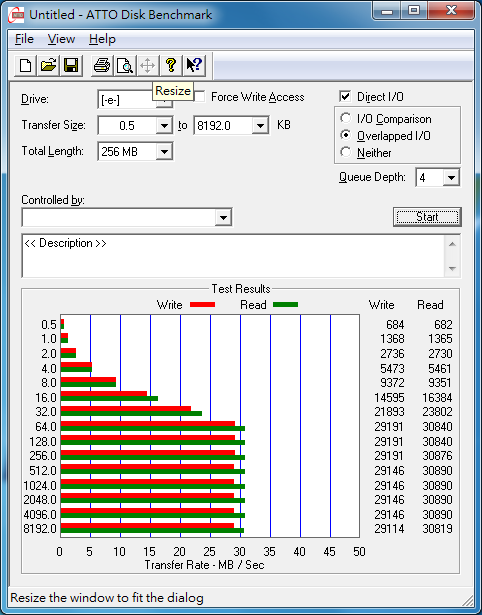Click the red Write legend swatch
This screenshot has height=615, width=482.
(202, 305)
